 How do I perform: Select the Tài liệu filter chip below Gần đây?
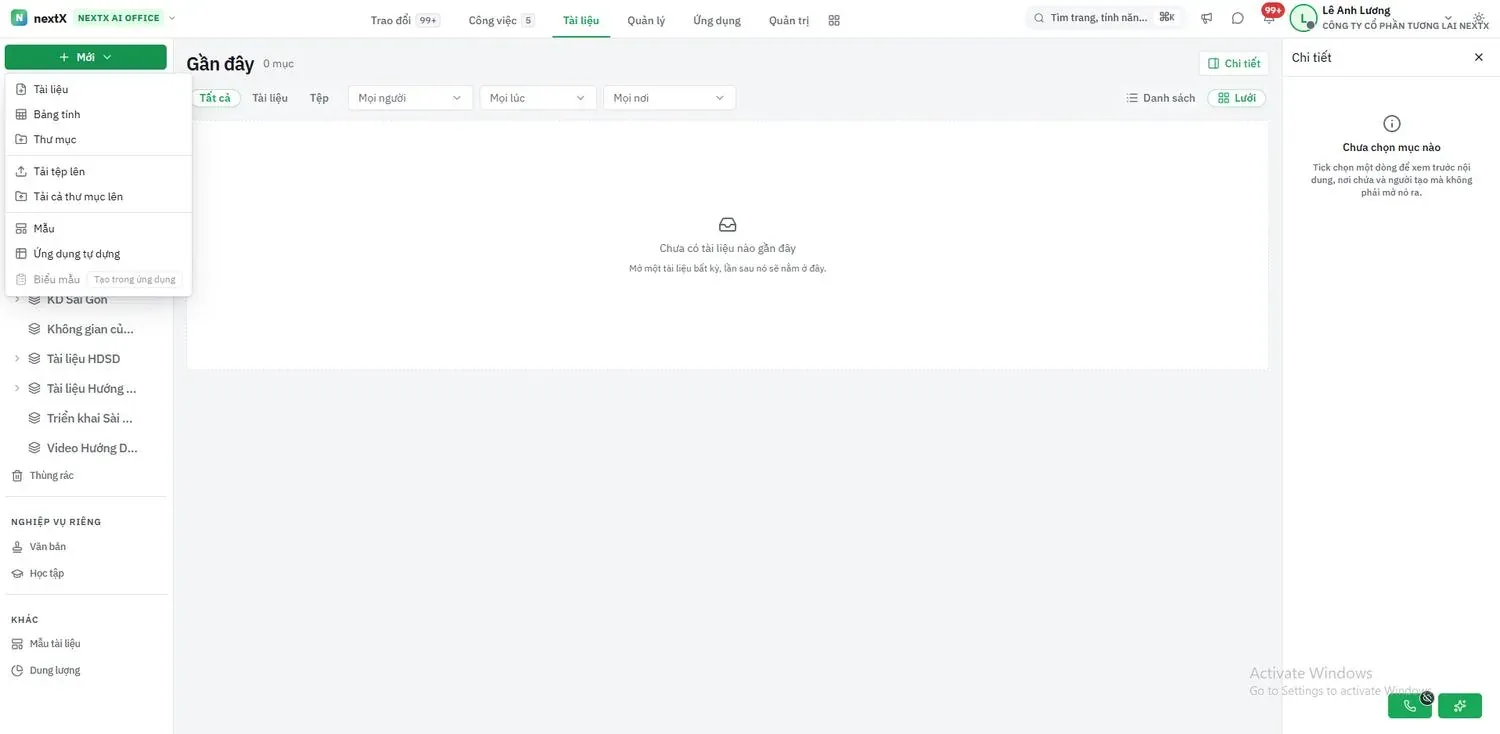[270, 98]
